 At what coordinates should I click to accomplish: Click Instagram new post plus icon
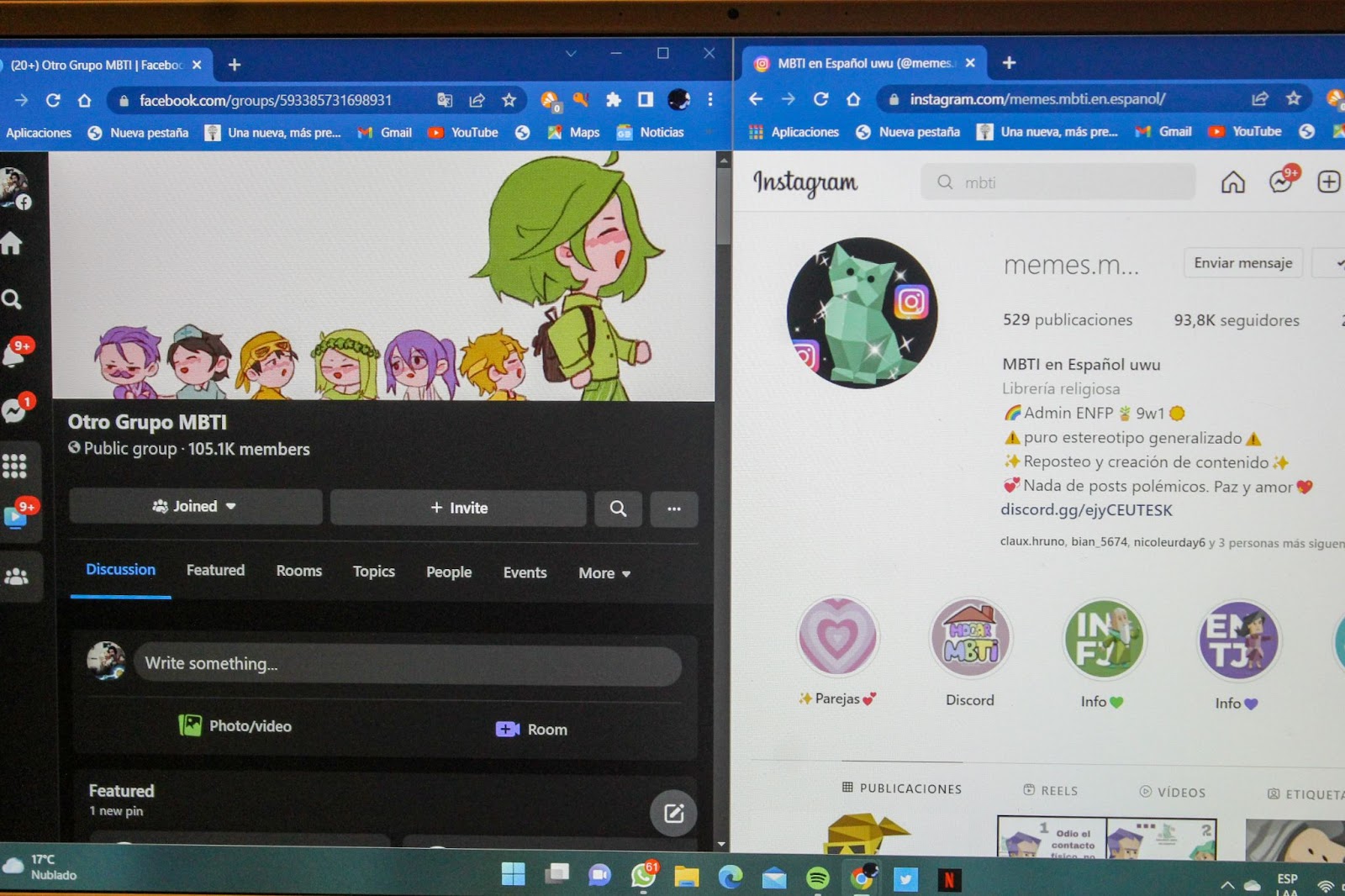coord(1328,182)
